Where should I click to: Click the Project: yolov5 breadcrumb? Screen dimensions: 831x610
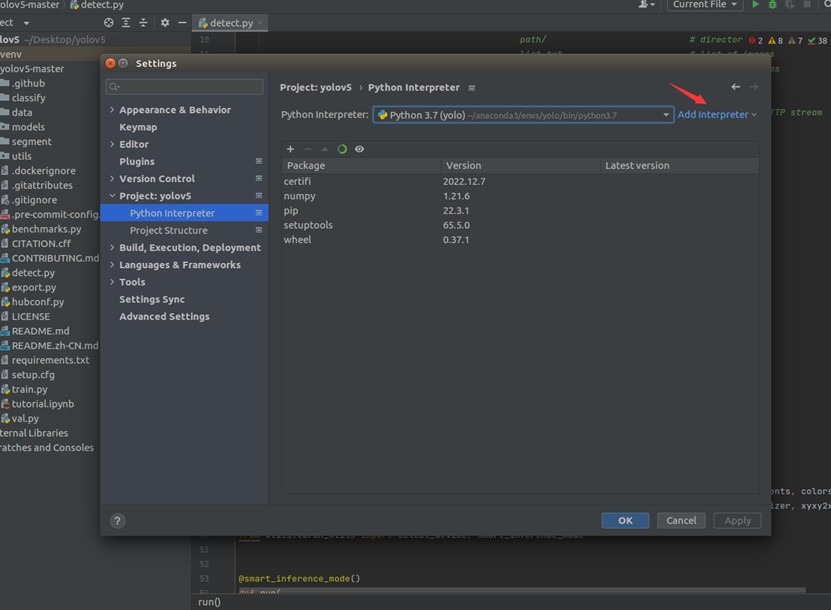(x=315, y=87)
